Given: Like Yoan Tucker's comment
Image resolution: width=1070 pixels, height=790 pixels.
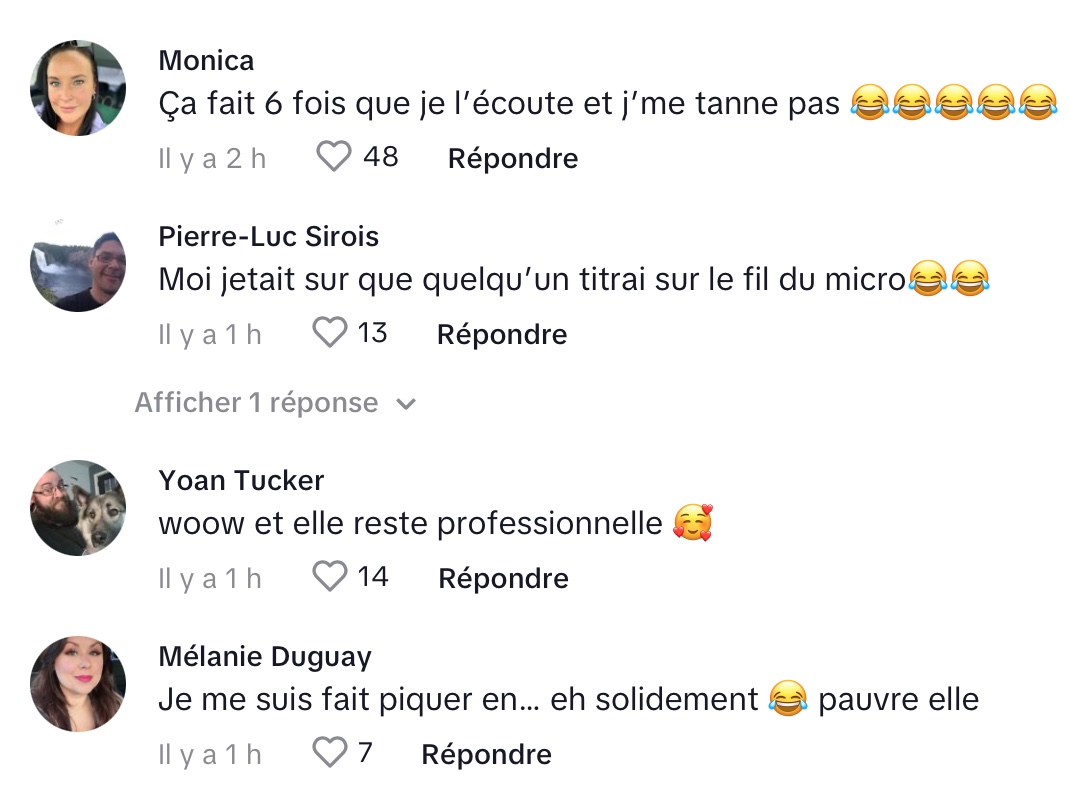Looking at the screenshot, I should click(x=329, y=577).
